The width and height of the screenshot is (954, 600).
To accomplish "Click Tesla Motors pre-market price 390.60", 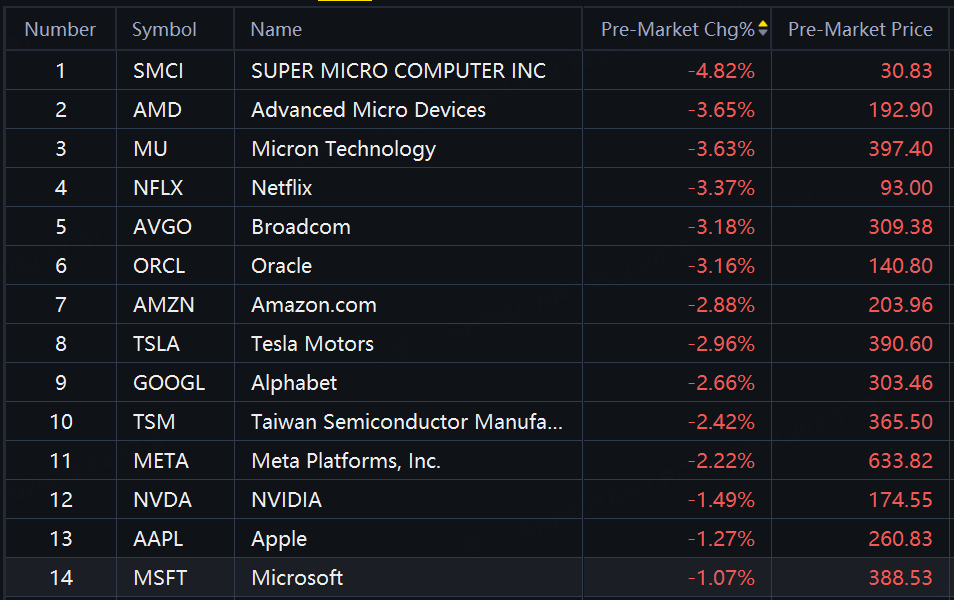I will (x=900, y=344).
